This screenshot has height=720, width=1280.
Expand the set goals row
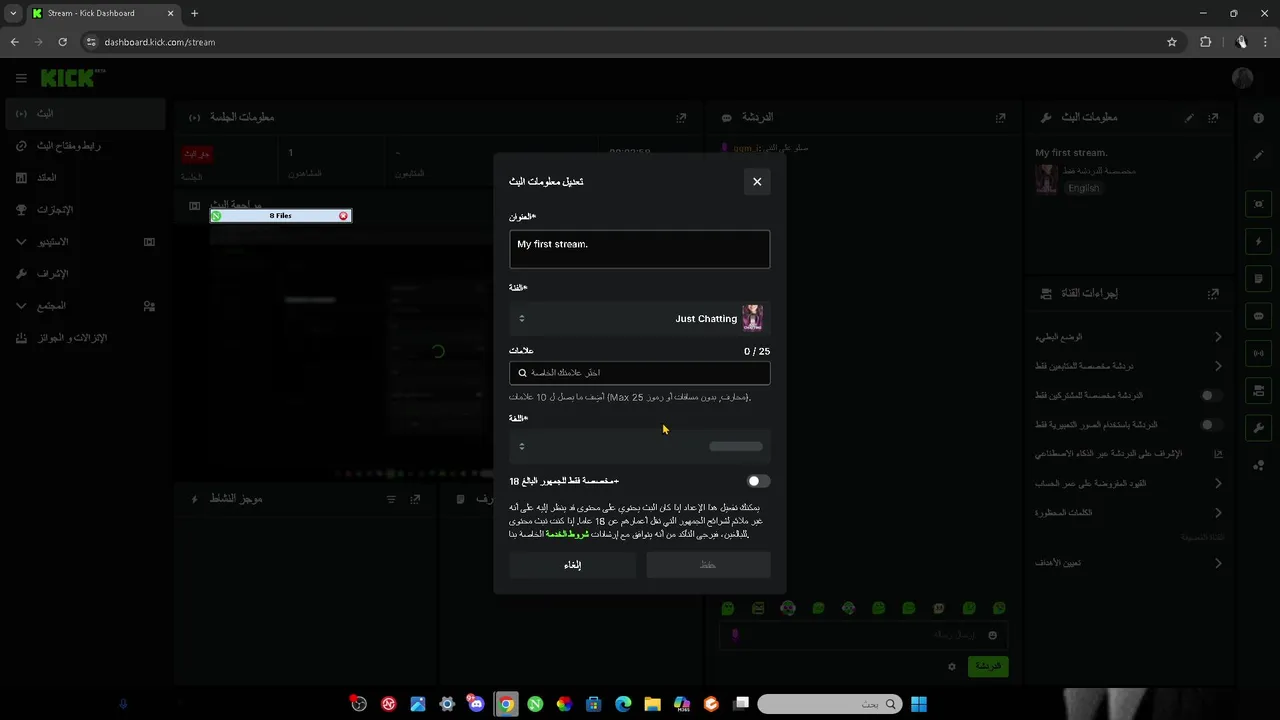(1128, 563)
